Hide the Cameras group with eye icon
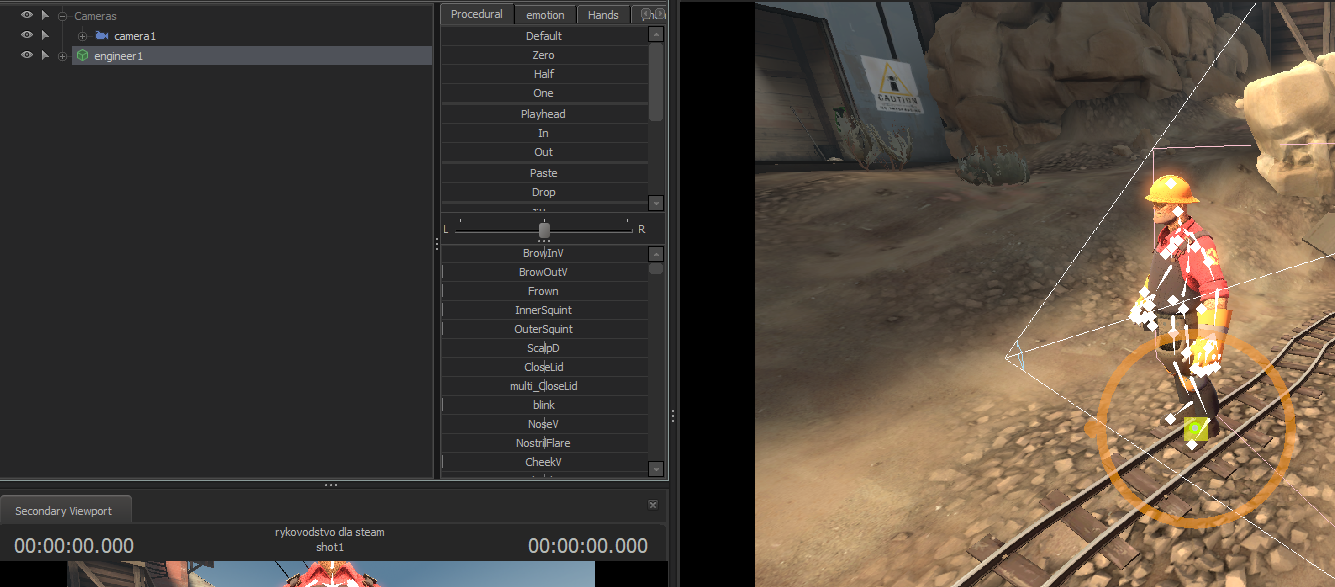Screen dimensions: 1335x587 26,16
